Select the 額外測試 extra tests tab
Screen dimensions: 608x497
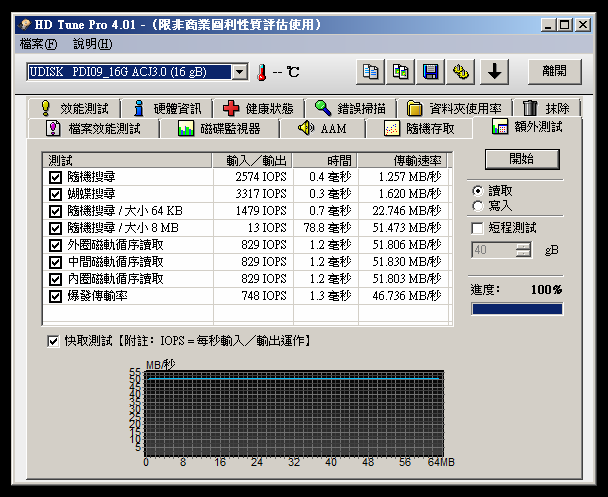tap(527, 127)
